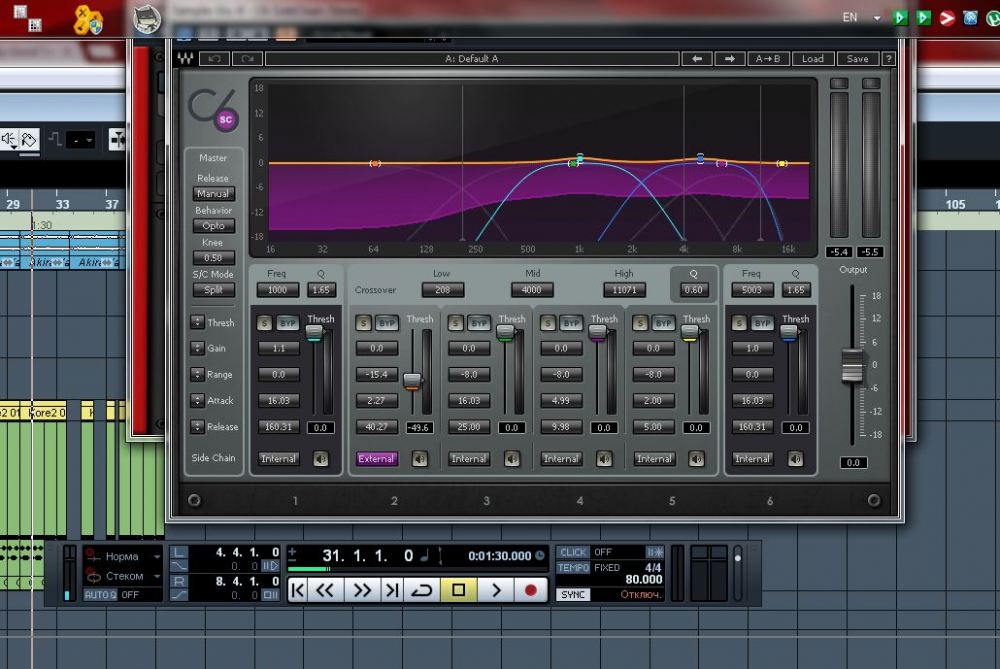Bypass band 2 with its BYP button
The image size is (1000, 669).
386,323
